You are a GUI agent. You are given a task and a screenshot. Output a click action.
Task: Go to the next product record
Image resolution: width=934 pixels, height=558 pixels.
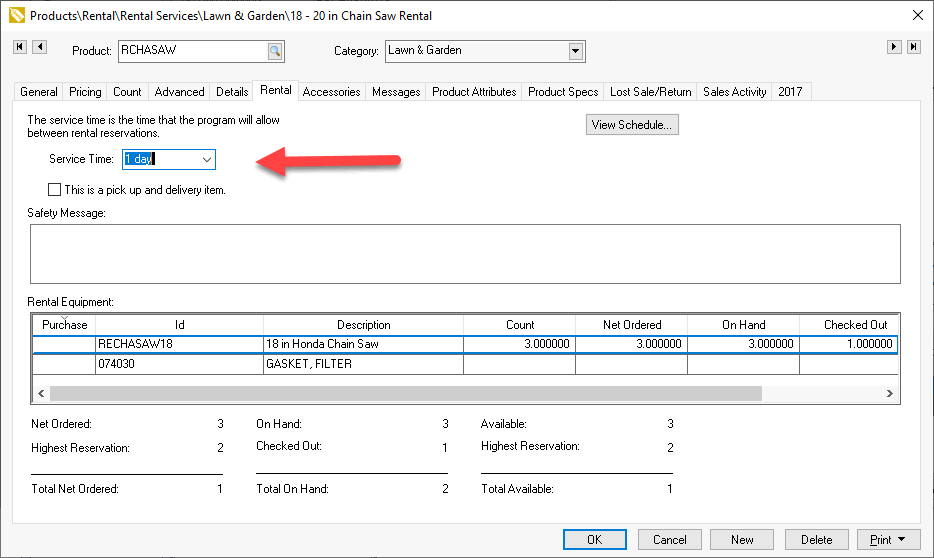pos(895,47)
